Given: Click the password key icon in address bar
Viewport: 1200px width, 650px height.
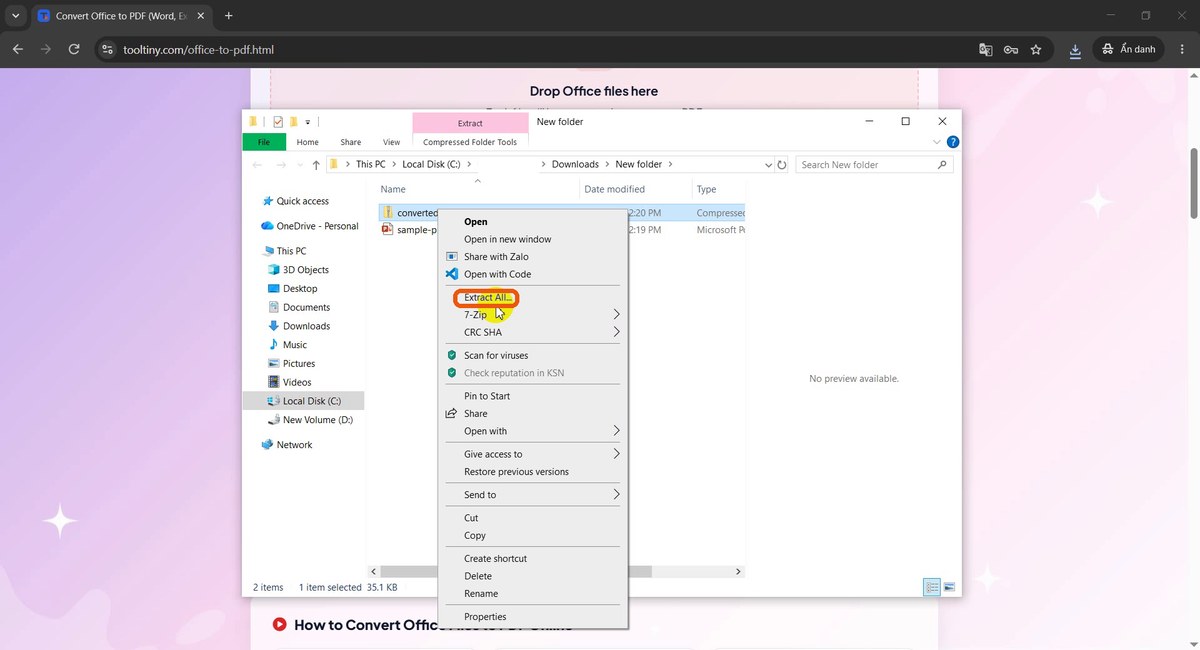Looking at the screenshot, I should pyautogui.click(x=1011, y=49).
